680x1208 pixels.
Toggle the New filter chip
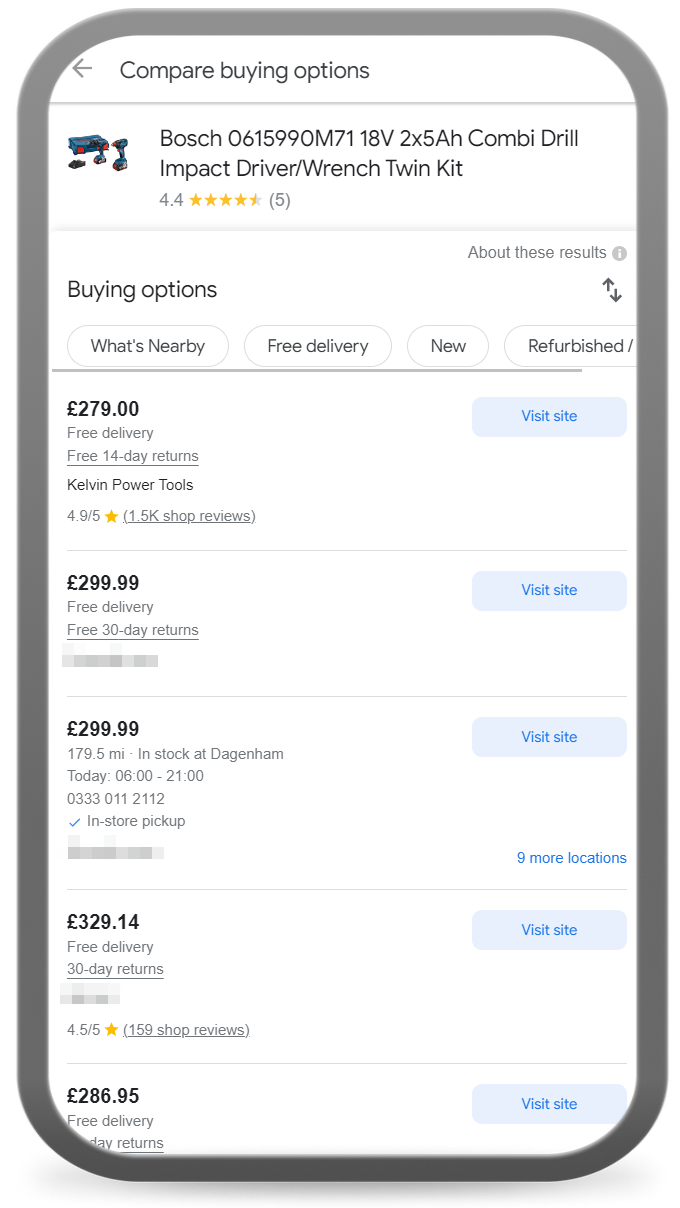tap(447, 345)
